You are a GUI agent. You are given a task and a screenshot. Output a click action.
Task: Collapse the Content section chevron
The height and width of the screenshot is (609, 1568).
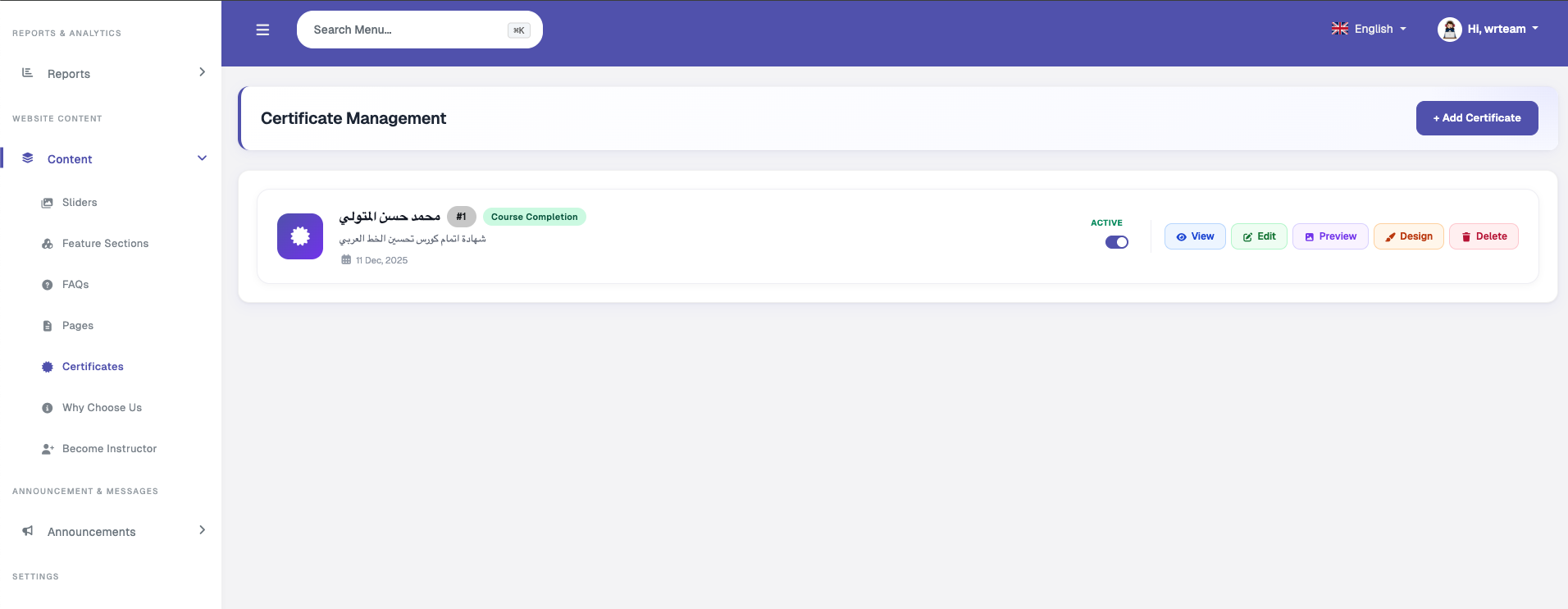tap(202, 158)
